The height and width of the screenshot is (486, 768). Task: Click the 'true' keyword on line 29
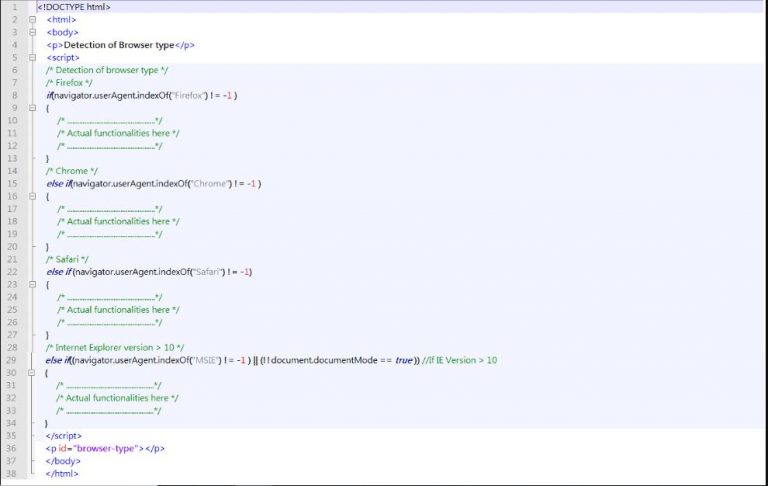(x=404, y=360)
